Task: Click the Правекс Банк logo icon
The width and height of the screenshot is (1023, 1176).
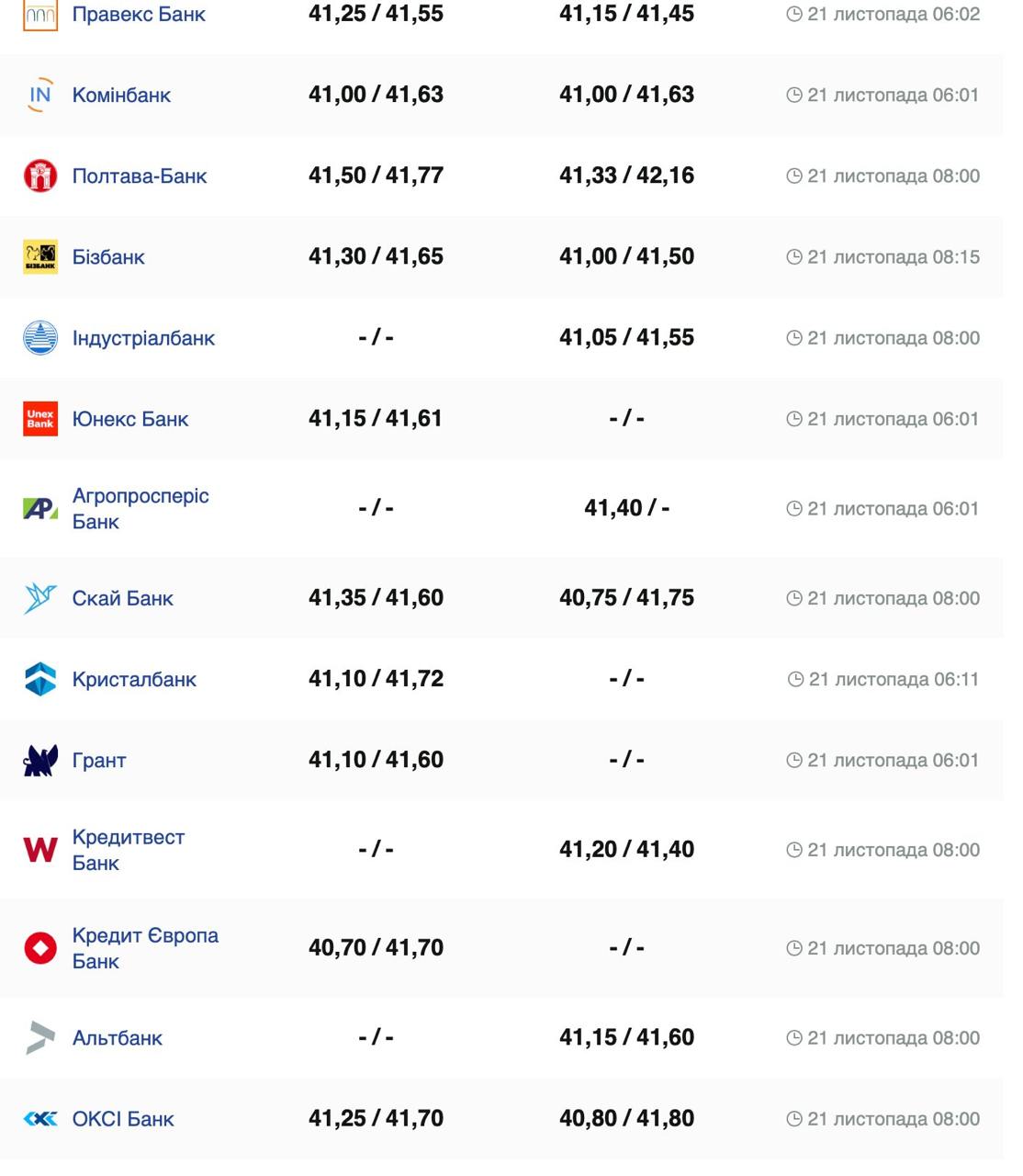Action: 40,15
